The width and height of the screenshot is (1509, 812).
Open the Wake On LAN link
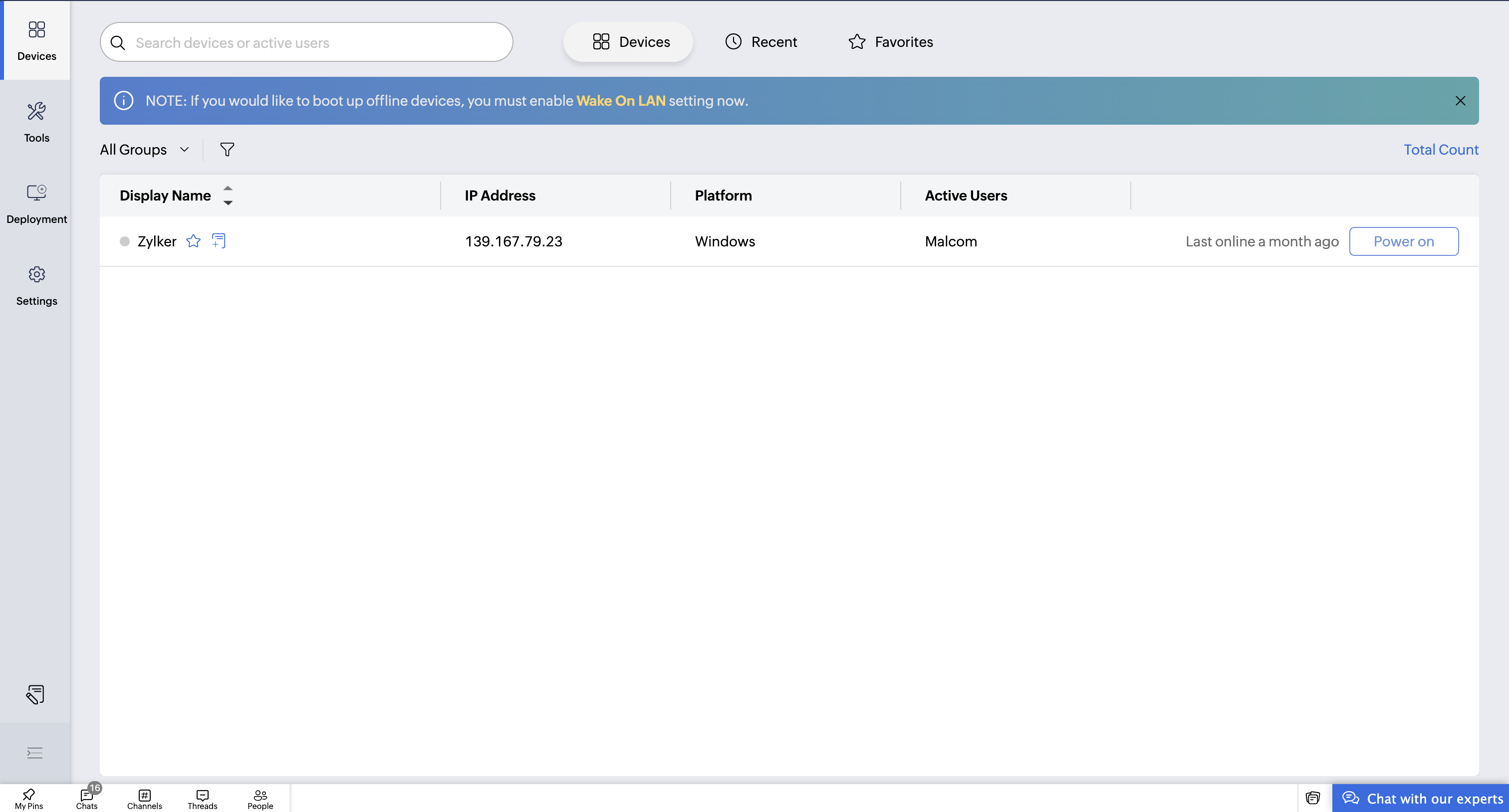[620, 101]
